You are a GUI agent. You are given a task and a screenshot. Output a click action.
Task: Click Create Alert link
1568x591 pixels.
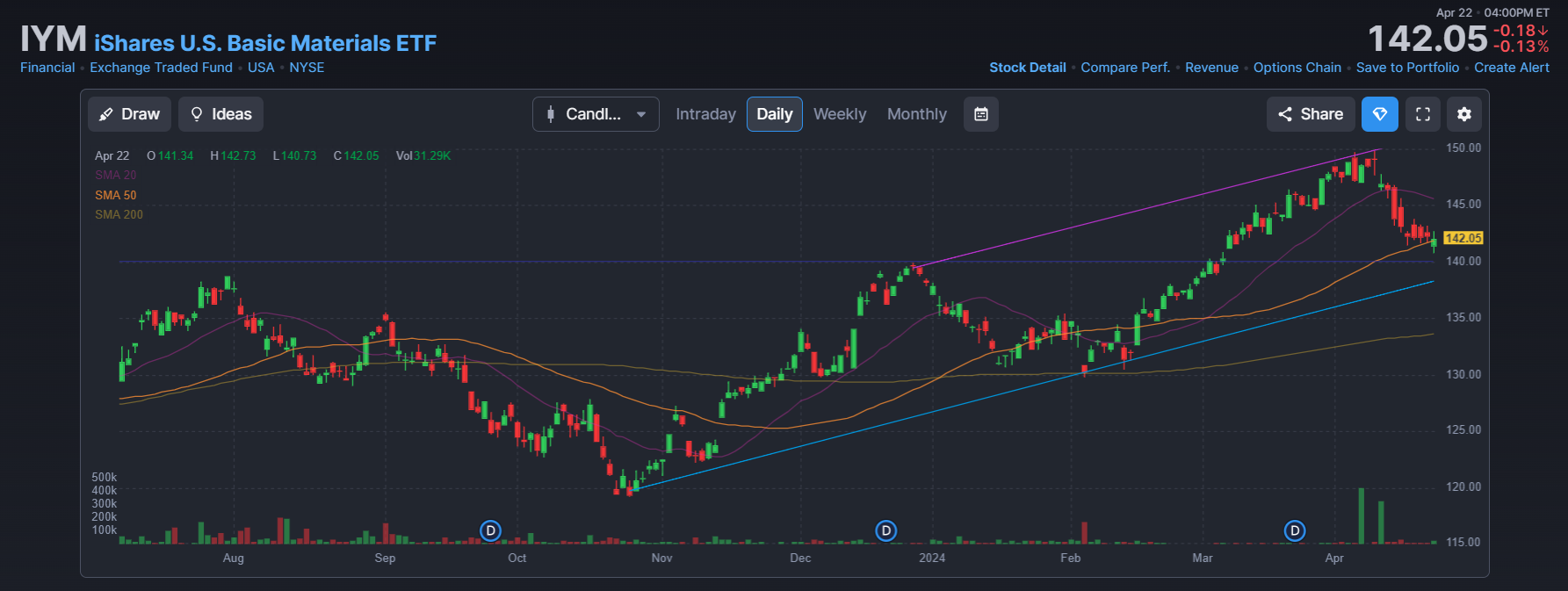pyautogui.click(x=1512, y=68)
